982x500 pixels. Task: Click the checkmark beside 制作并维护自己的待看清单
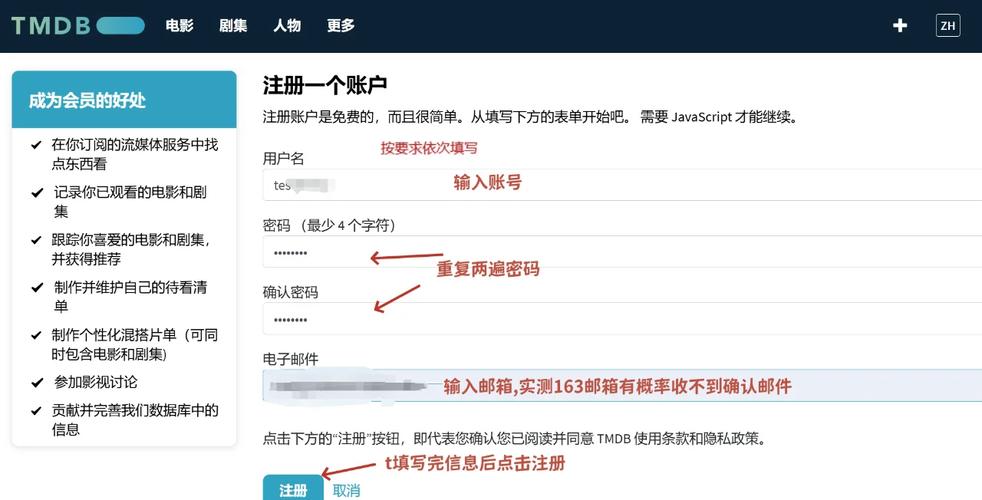(x=36, y=288)
